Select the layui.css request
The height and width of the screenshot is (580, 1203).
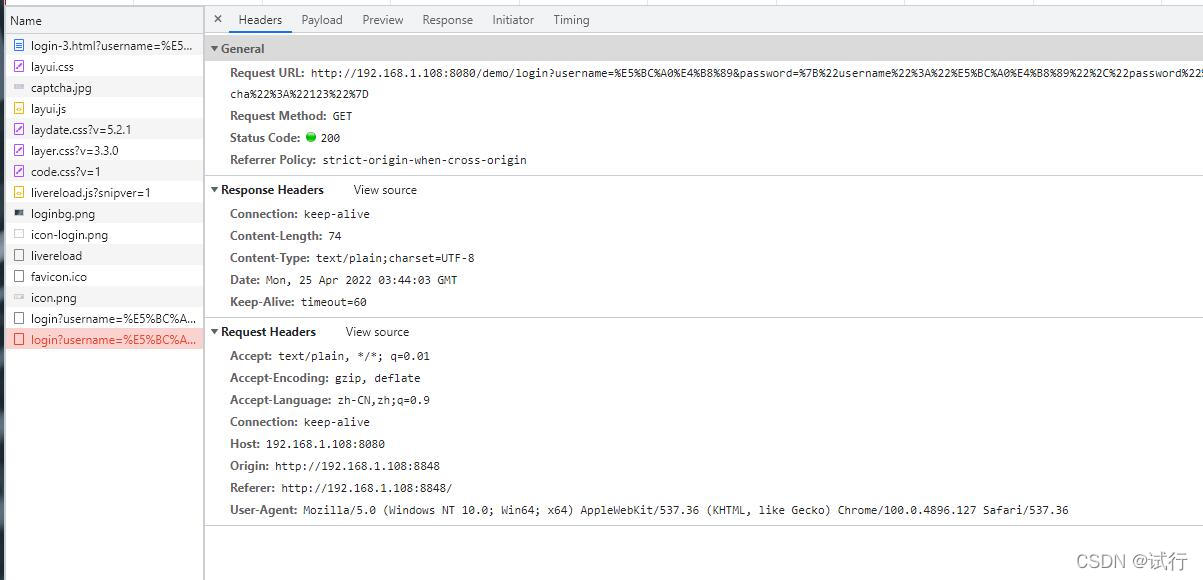tap(102, 66)
